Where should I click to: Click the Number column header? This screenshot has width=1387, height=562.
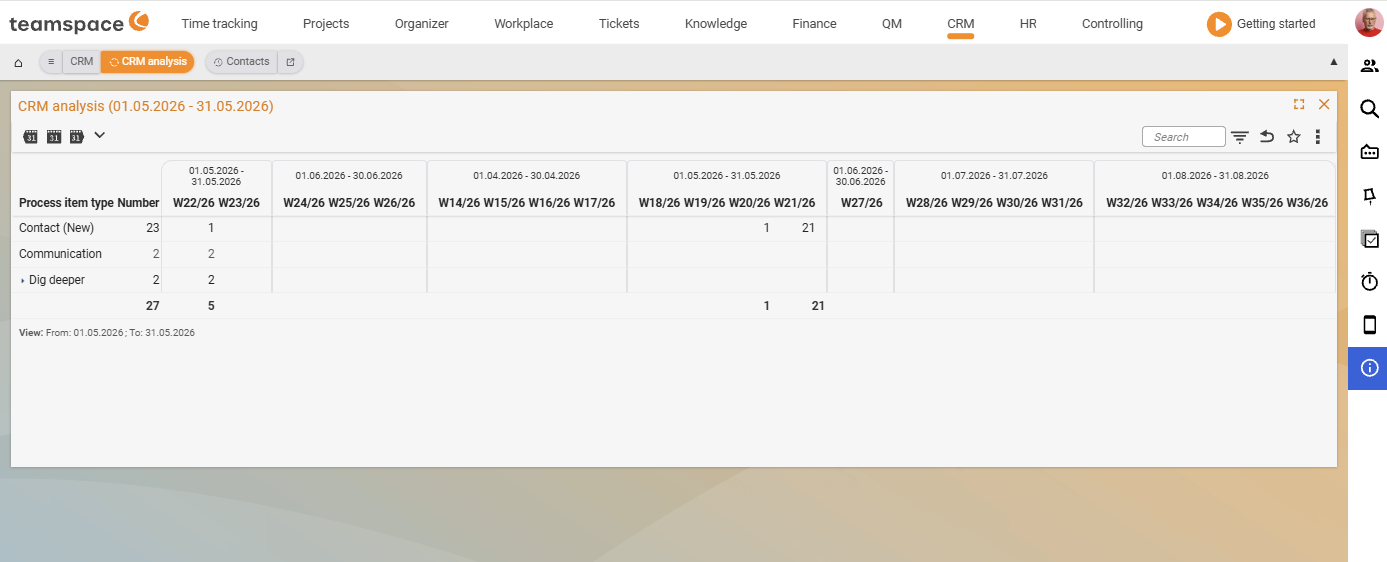(x=138, y=203)
